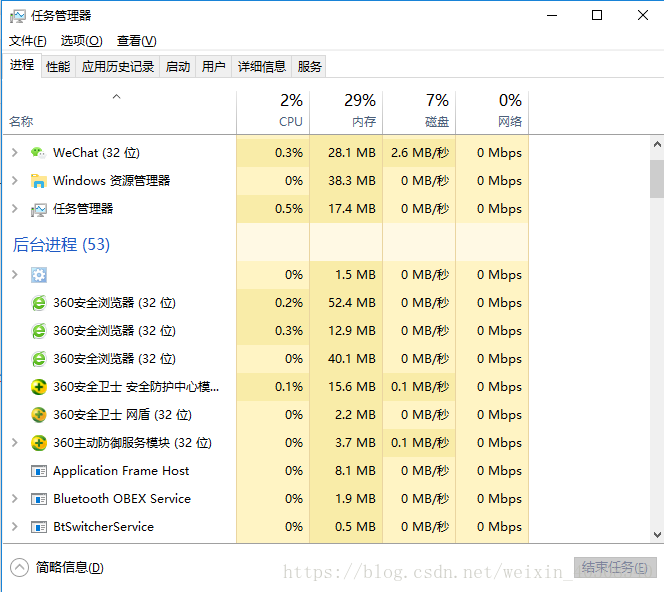Click the scrollbar up arrow
664x592 pixels.
(657, 145)
